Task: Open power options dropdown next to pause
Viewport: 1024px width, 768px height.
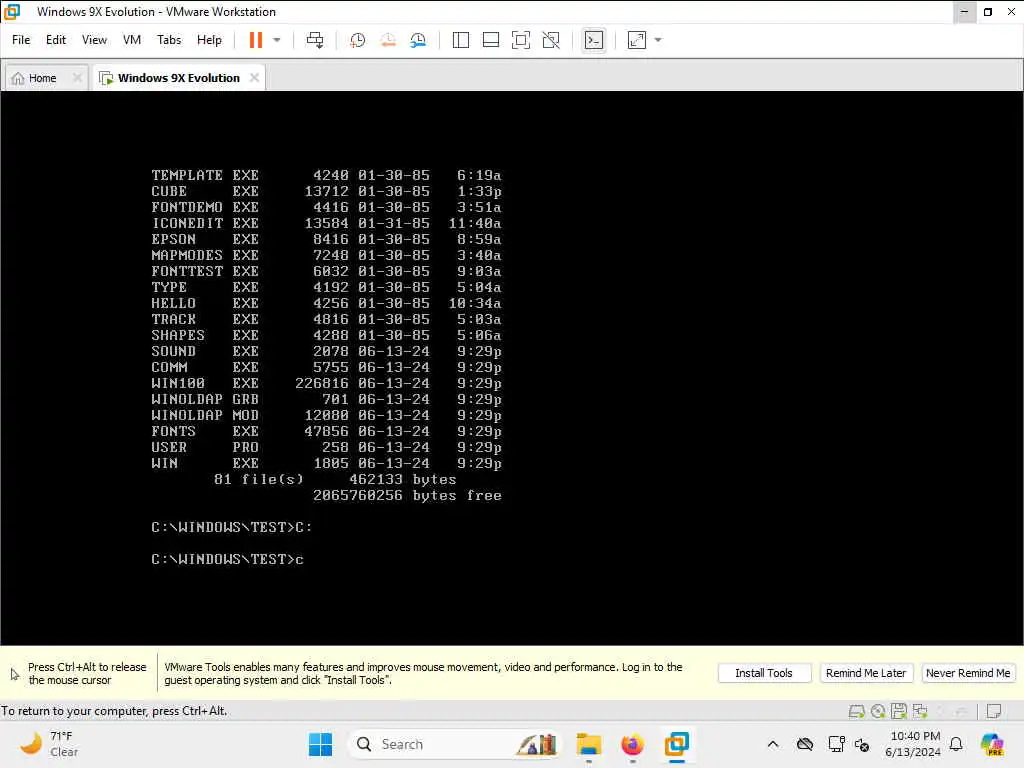Action: (x=277, y=40)
